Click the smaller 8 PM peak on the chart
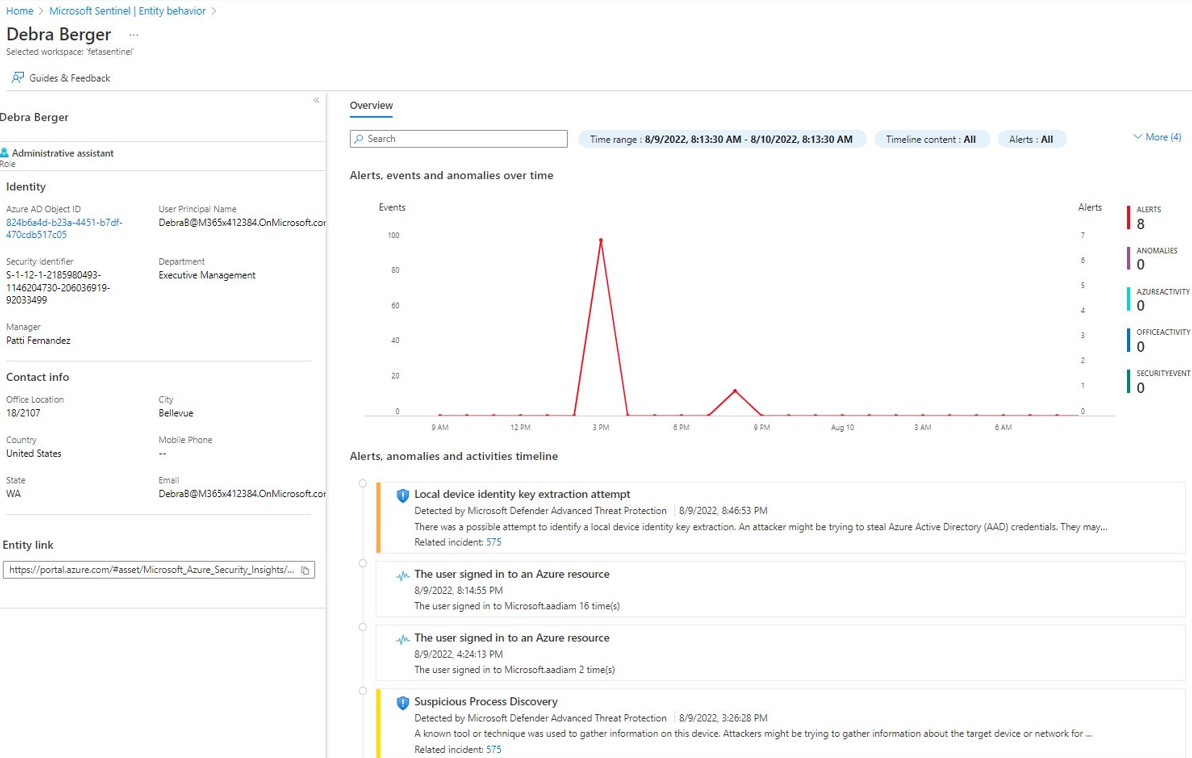Screen dimensions: 1192x758 pos(735,391)
